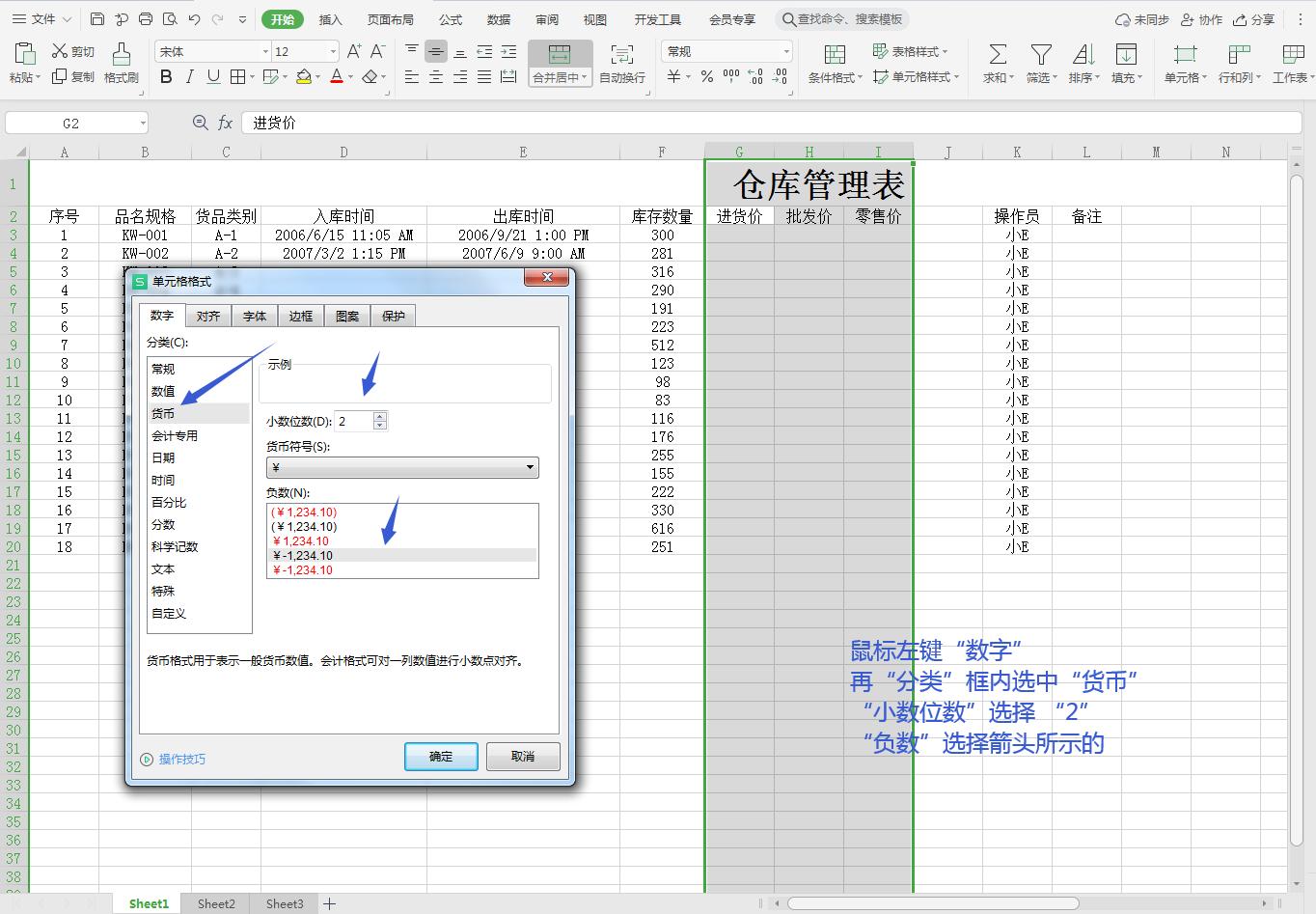Select 货币 in the 分类 list

click(164, 413)
